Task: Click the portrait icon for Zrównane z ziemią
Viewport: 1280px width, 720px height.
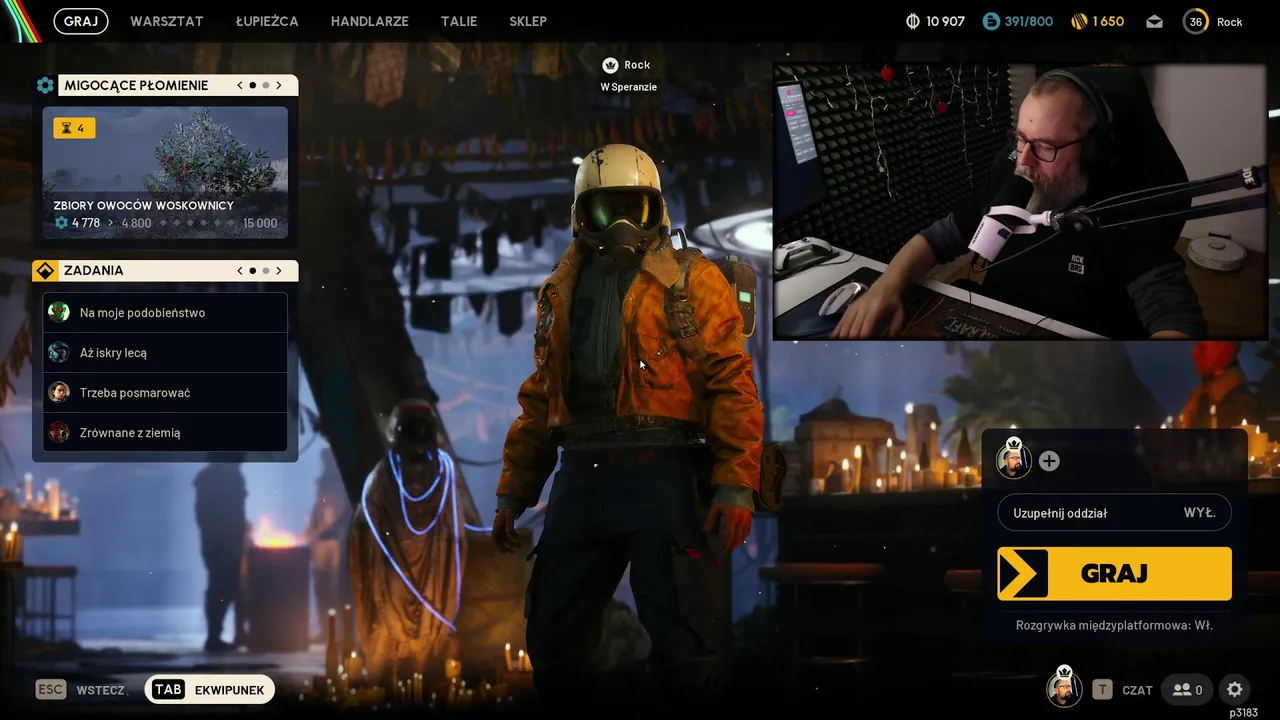Action: click(x=59, y=432)
